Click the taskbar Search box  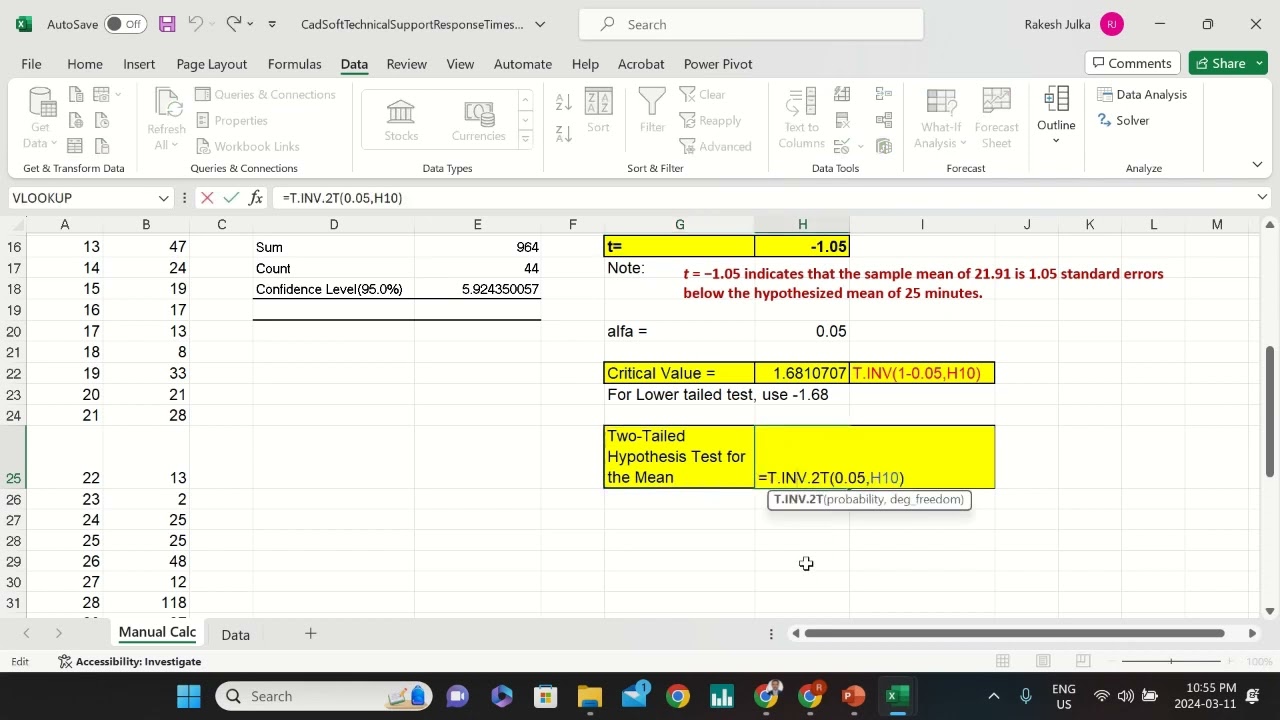click(325, 696)
